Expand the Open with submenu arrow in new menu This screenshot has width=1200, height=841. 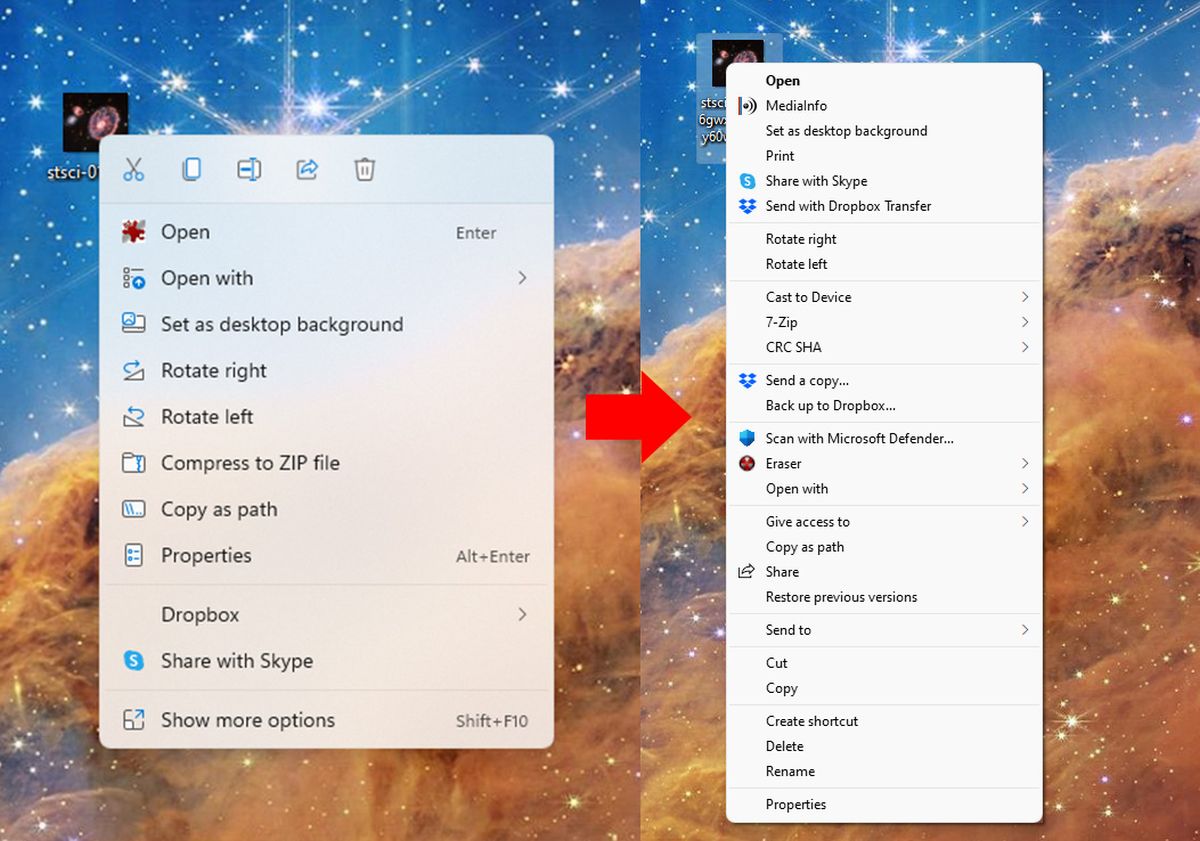coord(522,278)
